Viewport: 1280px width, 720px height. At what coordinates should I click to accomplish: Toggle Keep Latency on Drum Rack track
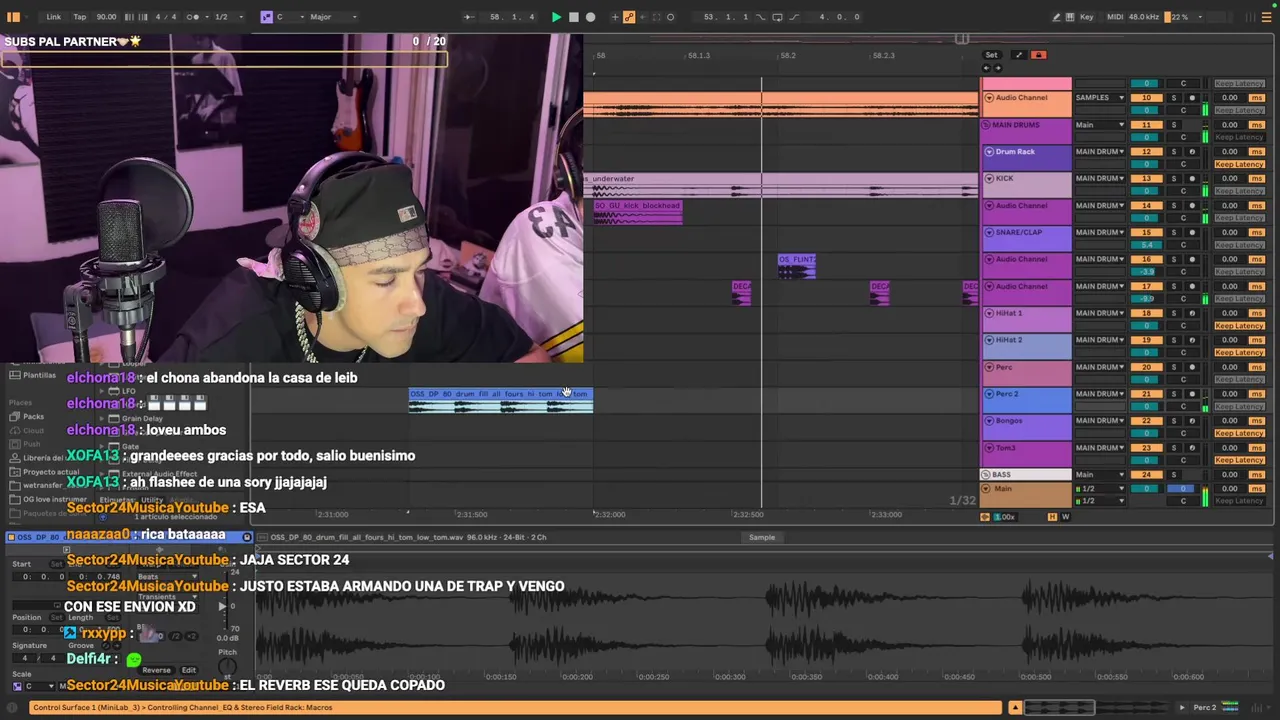coord(1240,164)
